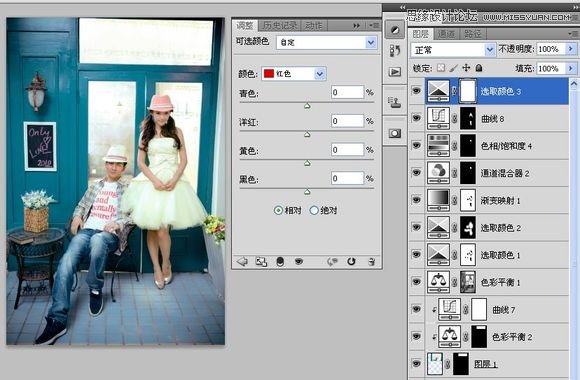This screenshot has height=380, width=580.
Task: Select 渐变映射 1 gradient map icon
Action: 438,200
